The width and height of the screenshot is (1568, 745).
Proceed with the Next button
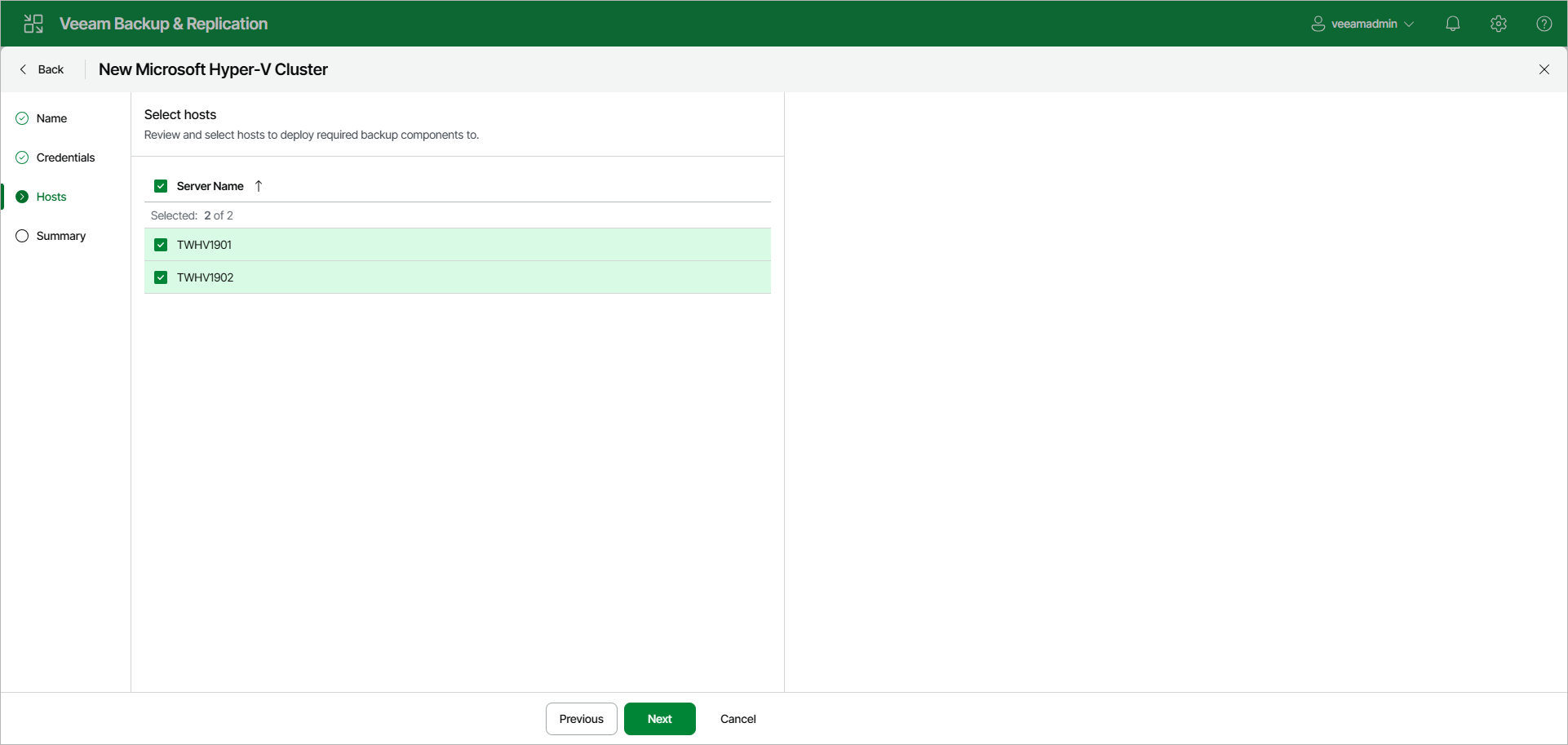660,719
